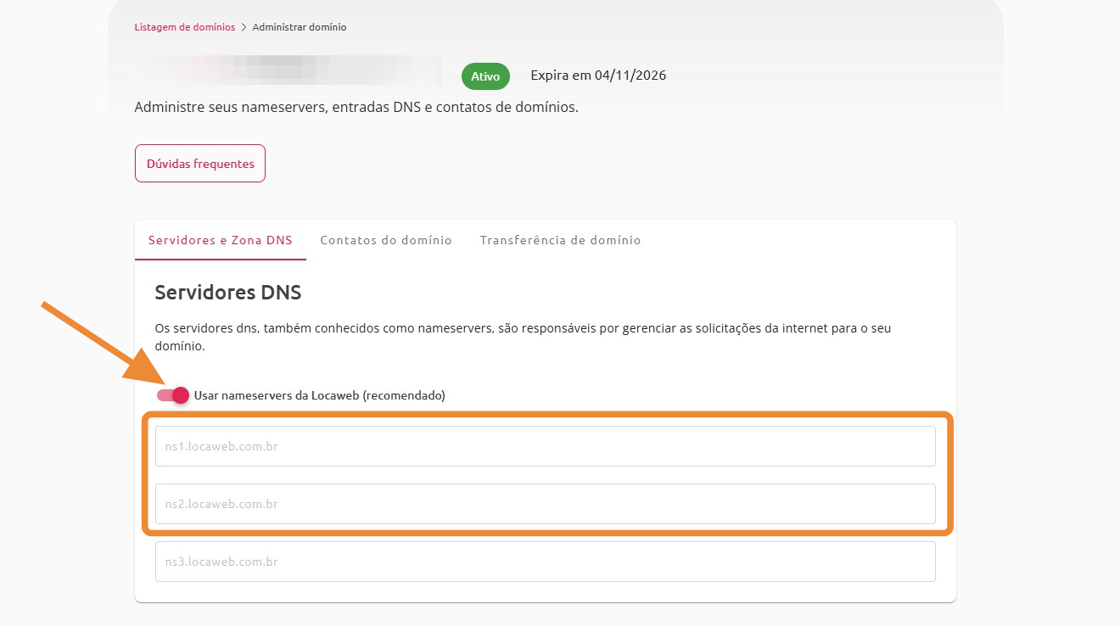Focus the ns2.locaweb.com.br nameserver field
The width and height of the screenshot is (1120, 626).
click(x=545, y=504)
